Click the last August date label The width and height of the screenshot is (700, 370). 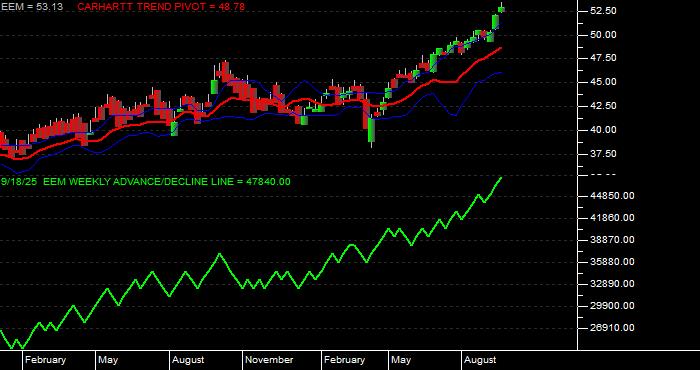pyautogui.click(x=480, y=360)
